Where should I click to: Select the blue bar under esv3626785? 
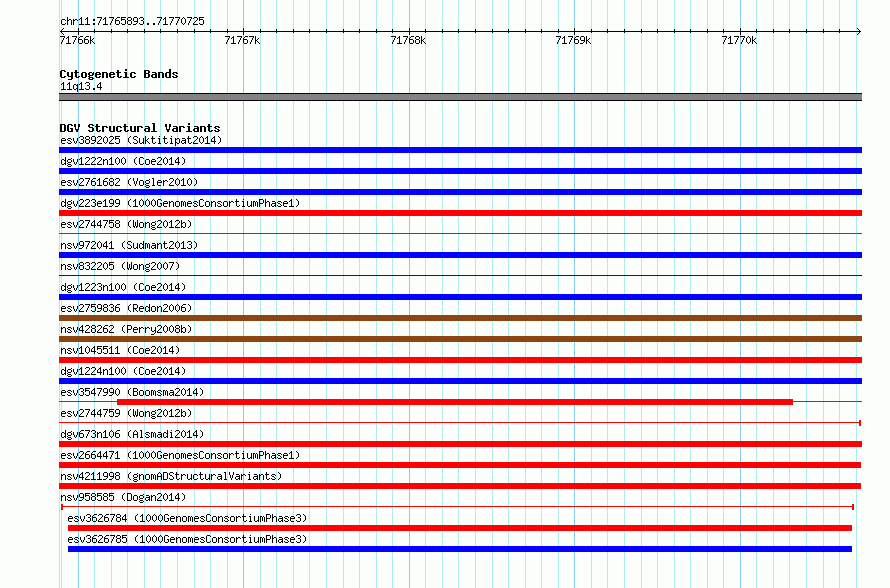click(x=460, y=549)
